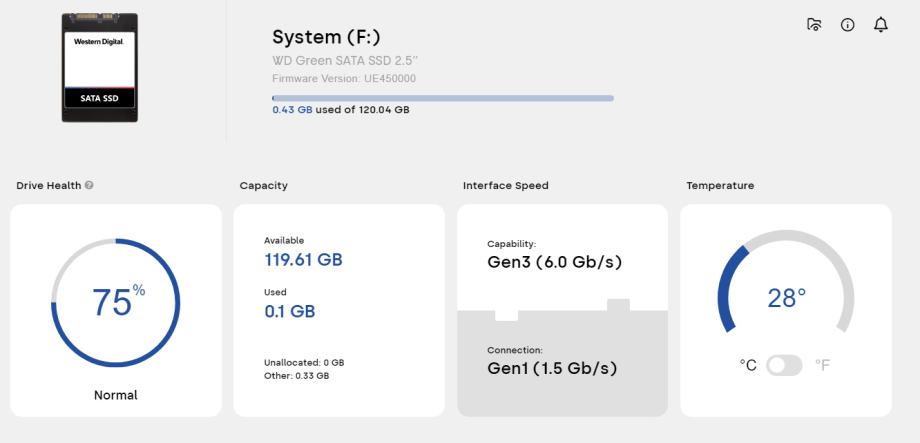Click the folder view icon in top right
This screenshot has height=443, width=920.
(813, 24)
